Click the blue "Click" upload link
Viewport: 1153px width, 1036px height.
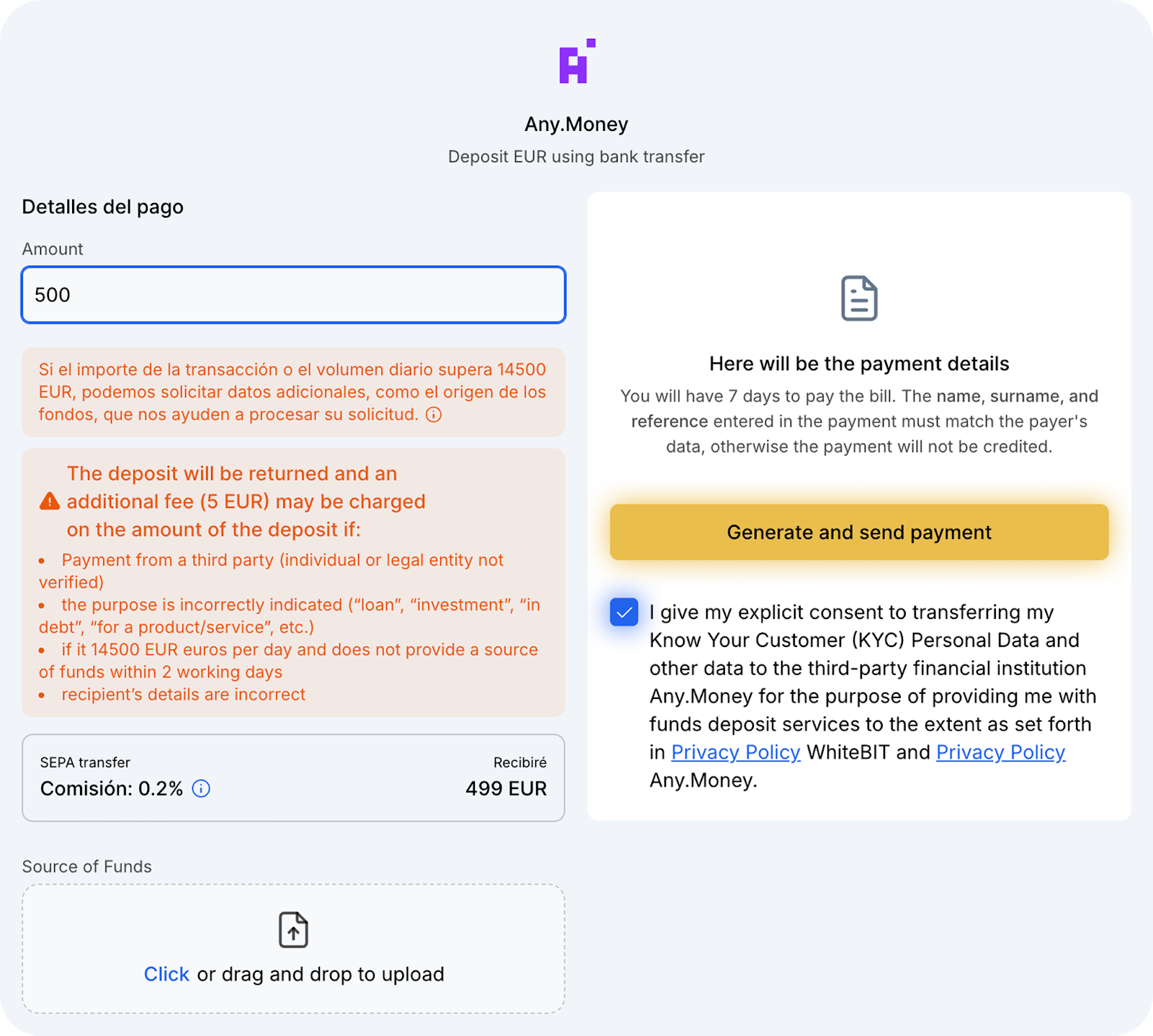[x=166, y=974]
